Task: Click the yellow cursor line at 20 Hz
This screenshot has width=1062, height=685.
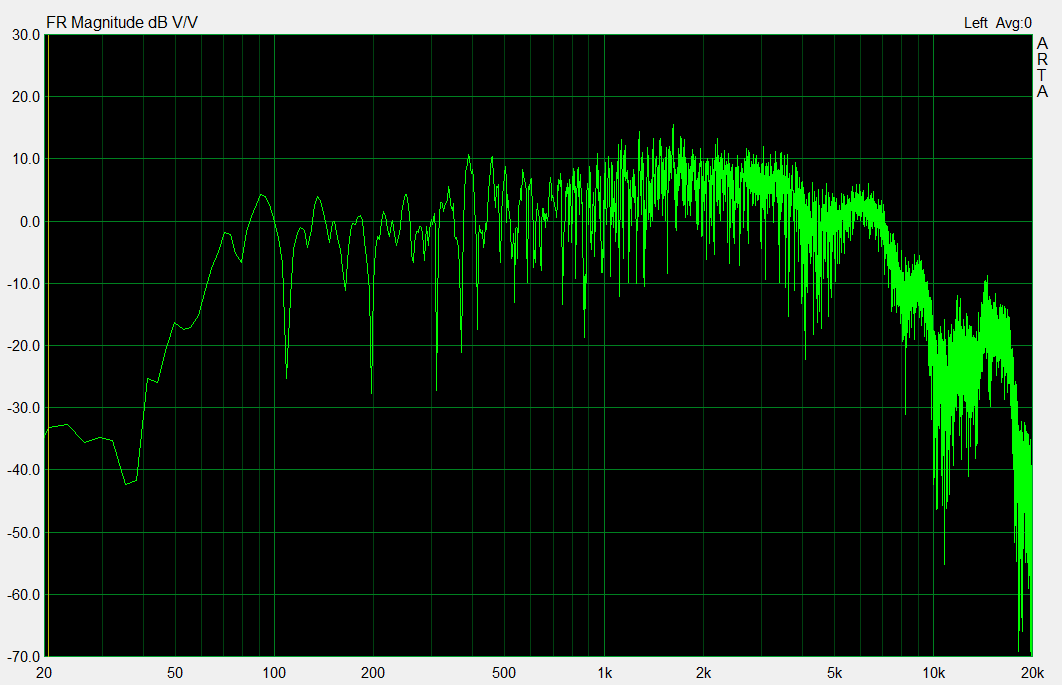Action: point(48,346)
